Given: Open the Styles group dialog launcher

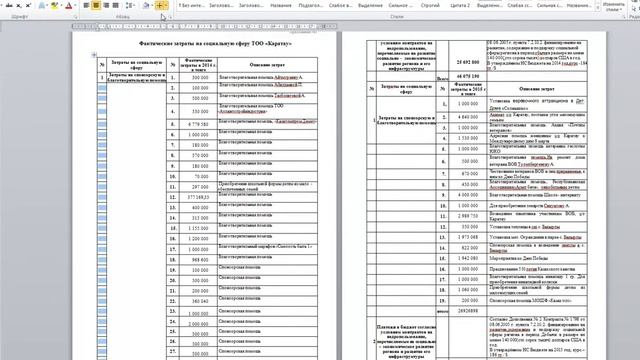Looking at the screenshot, I should pyautogui.click(x=624, y=17).
